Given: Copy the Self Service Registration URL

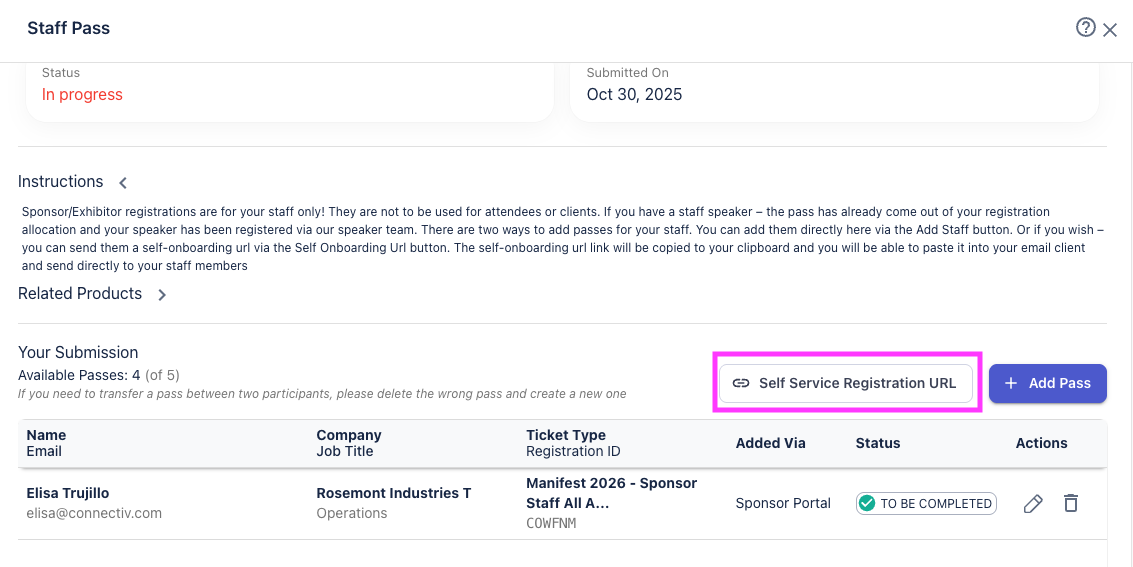Looking at the screenshot, I should 846,383.
